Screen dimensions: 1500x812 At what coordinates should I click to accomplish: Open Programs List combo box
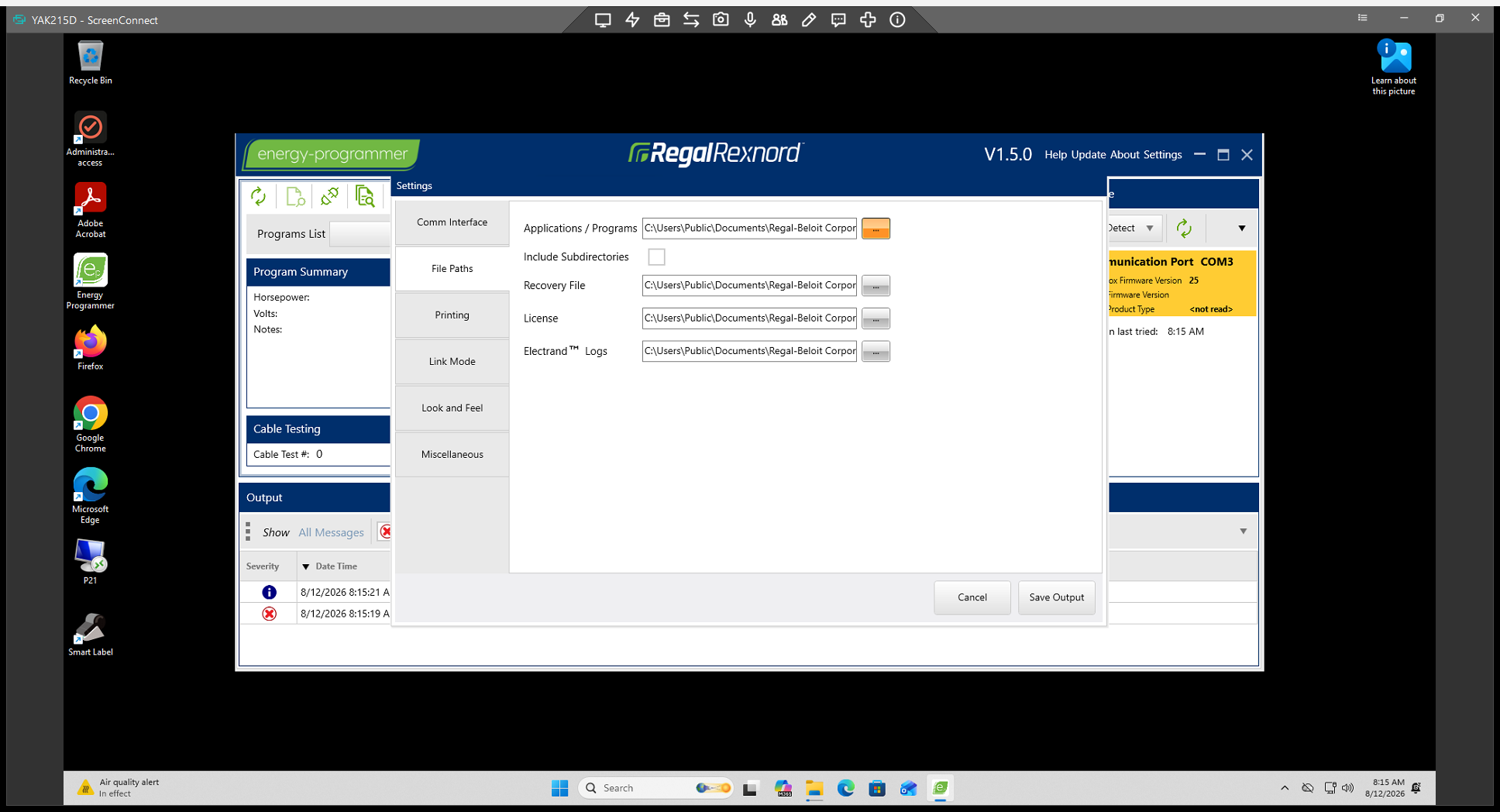click(360, 233)
